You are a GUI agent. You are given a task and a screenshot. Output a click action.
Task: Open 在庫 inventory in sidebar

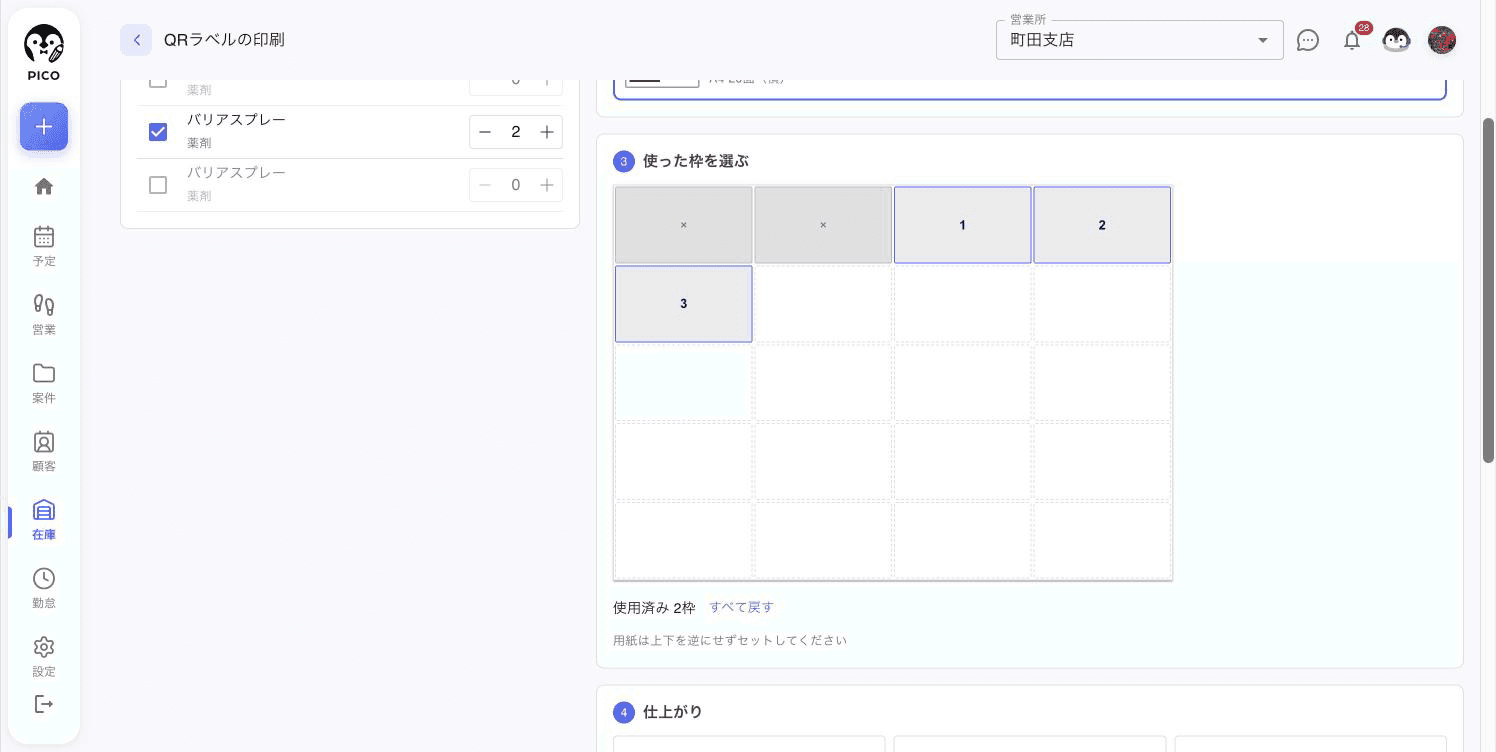tap(44, 520)
